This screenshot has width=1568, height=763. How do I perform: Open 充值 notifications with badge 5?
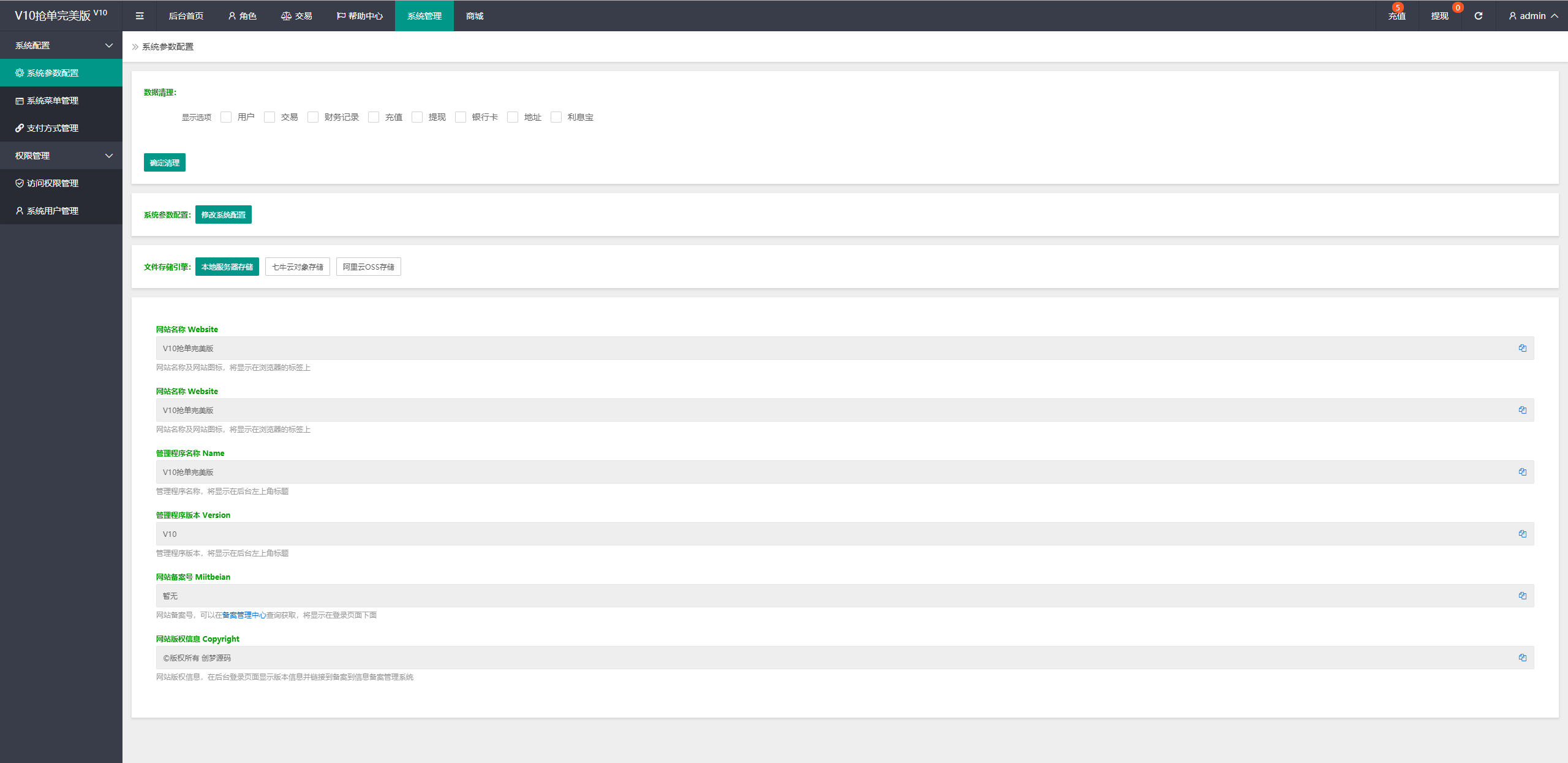1396,16
